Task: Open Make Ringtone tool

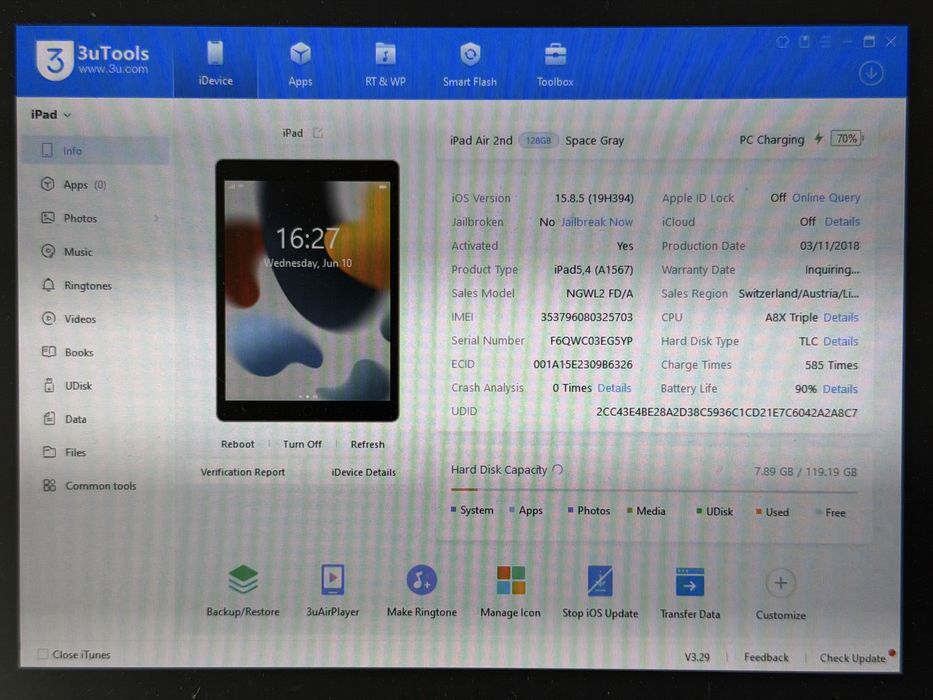Action: pyautogui.click(x=422, y=590)
